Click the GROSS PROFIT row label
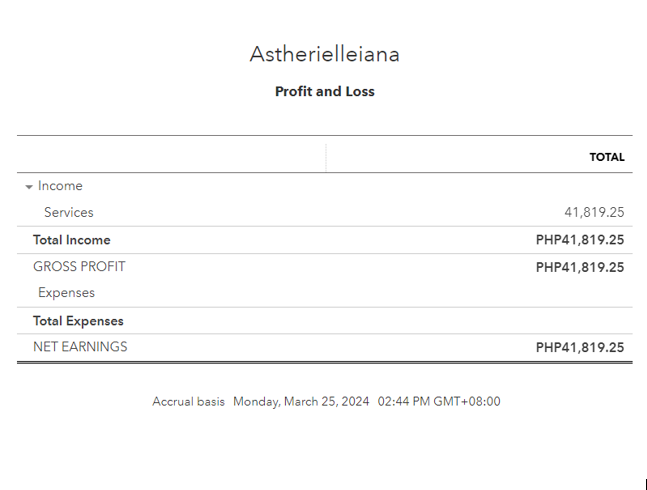647x490 pixels. [x=79, y=267]
